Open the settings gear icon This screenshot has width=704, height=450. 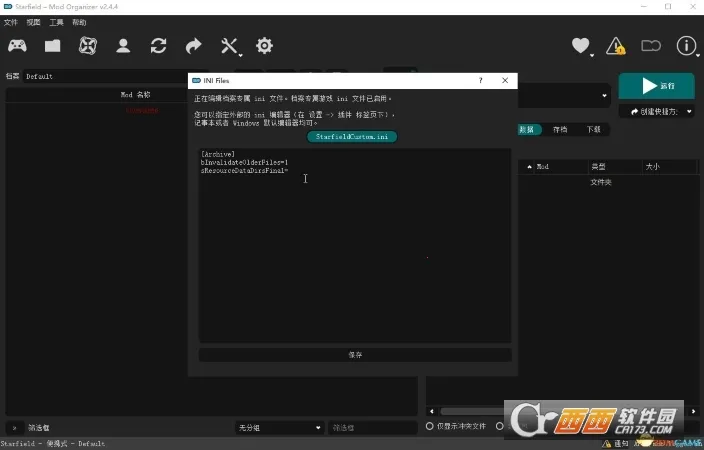(x=264, y=46)
